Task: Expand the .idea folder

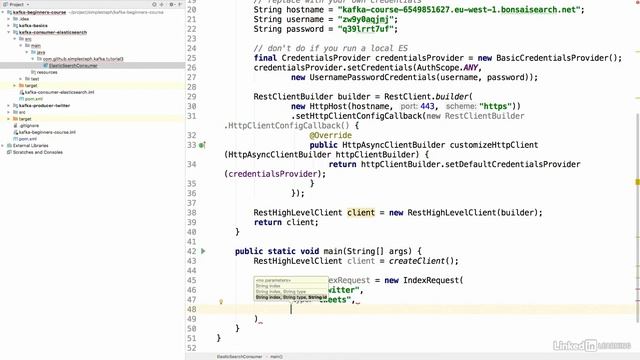Action: click(x=9, y=19)
